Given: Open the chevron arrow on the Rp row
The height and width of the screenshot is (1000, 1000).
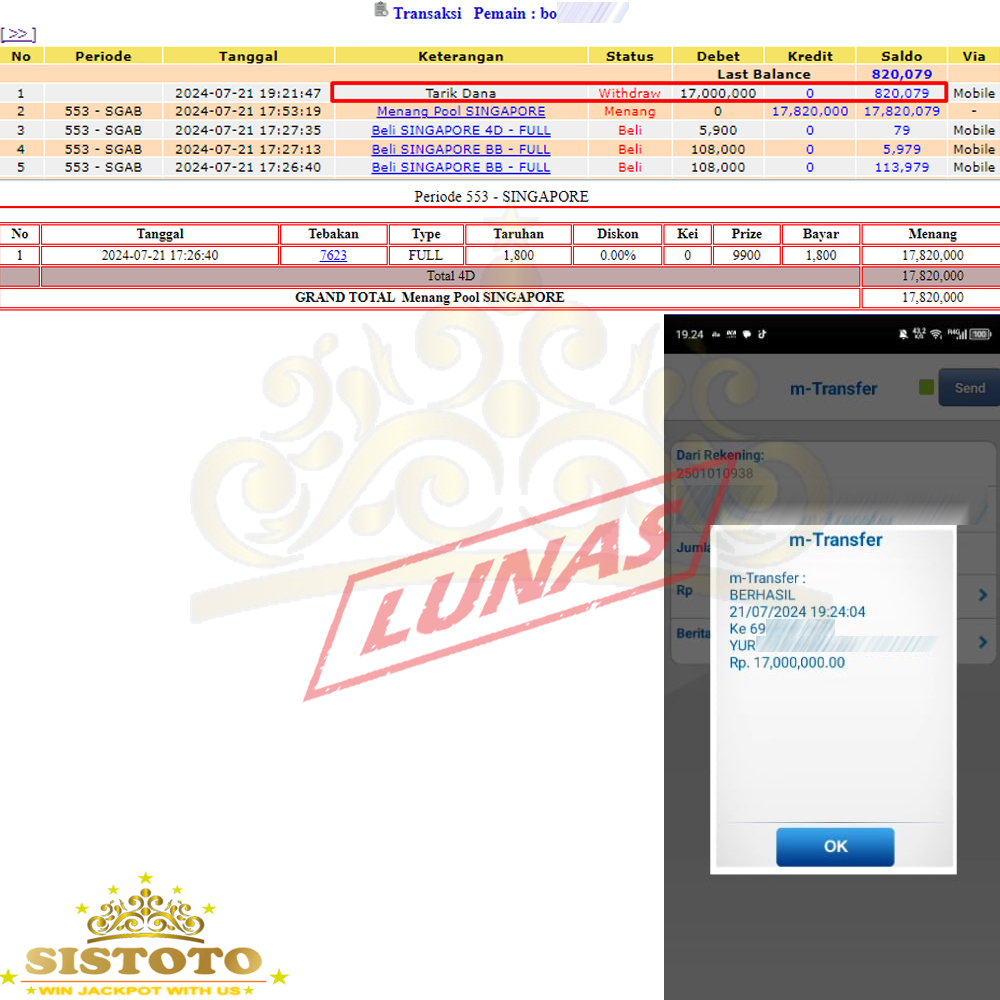Looking at the screenshot, I should coord(982,595).
